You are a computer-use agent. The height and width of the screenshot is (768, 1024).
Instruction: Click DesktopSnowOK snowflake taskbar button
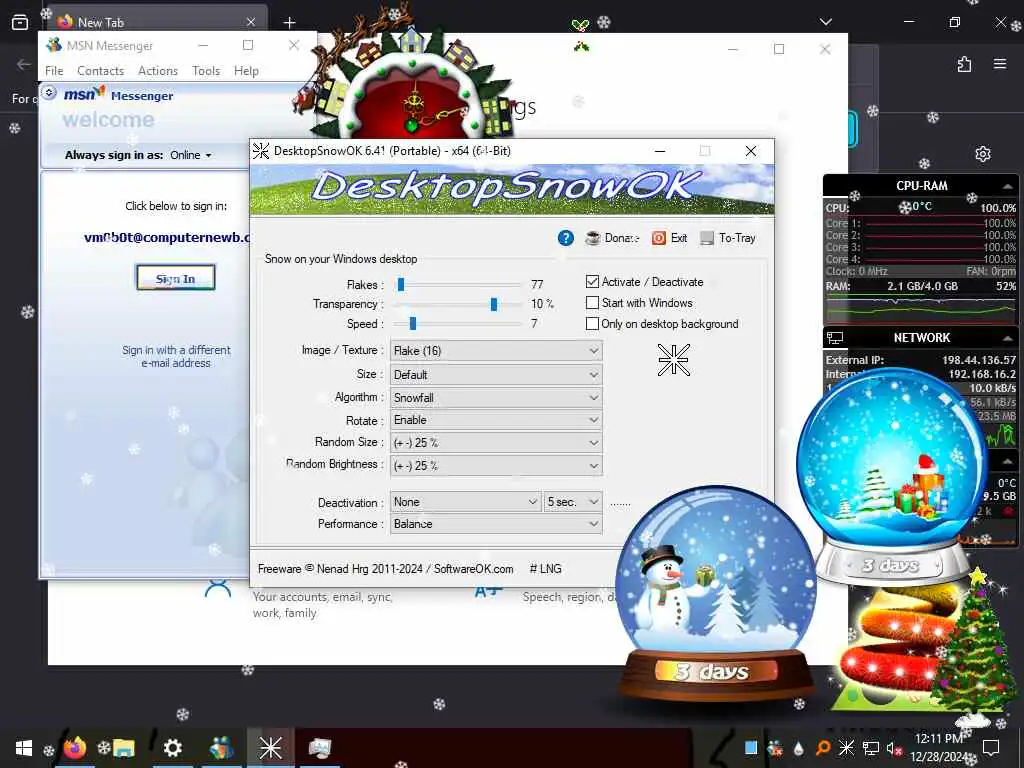270,748
